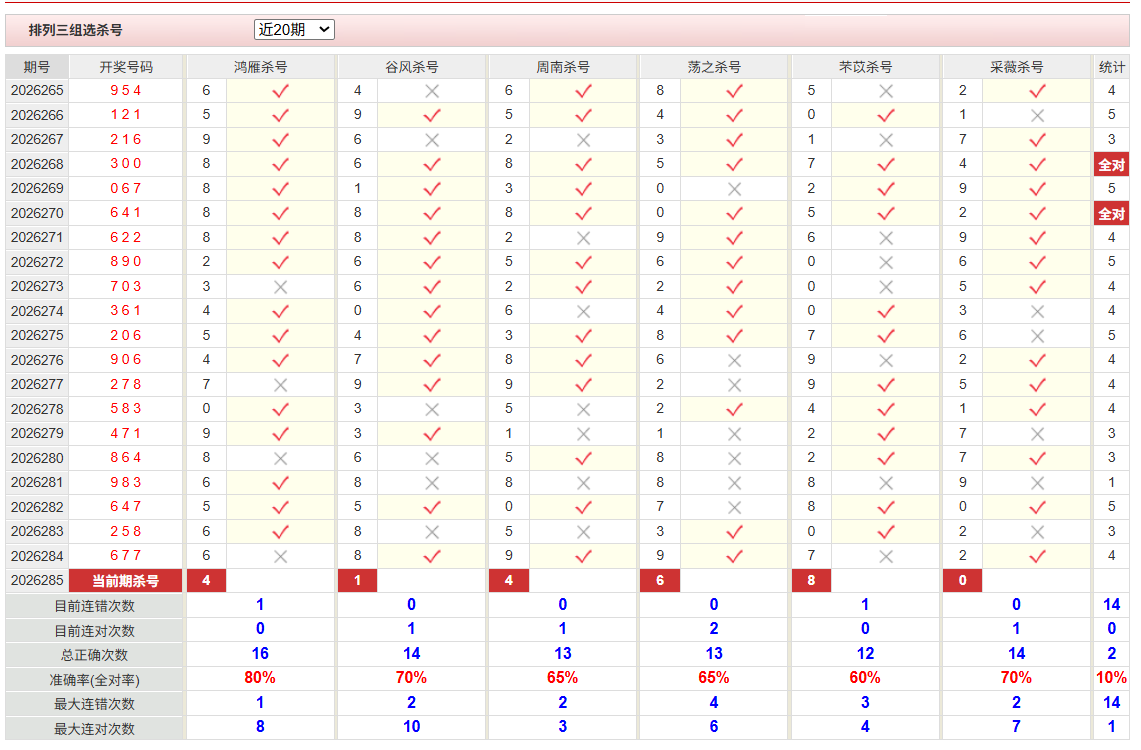Click 谷风 check mark in row 2026279

(432, 434)
